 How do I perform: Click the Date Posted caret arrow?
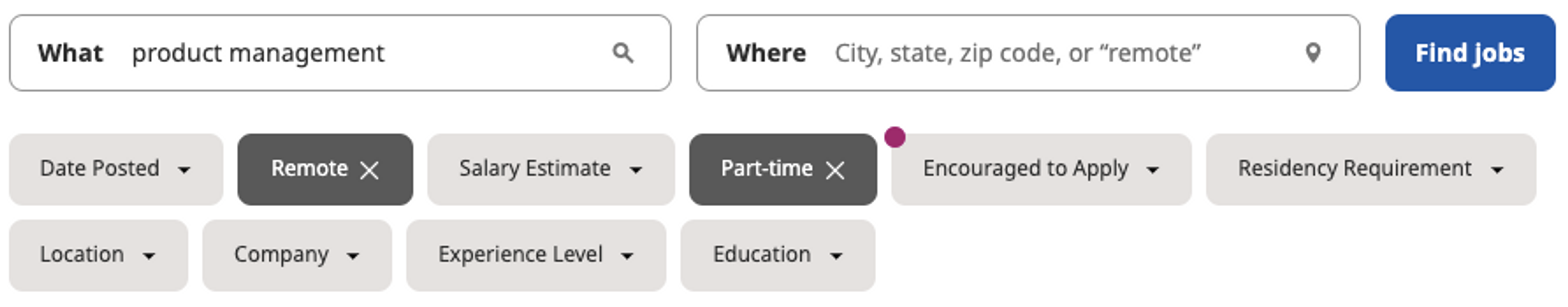184,170
